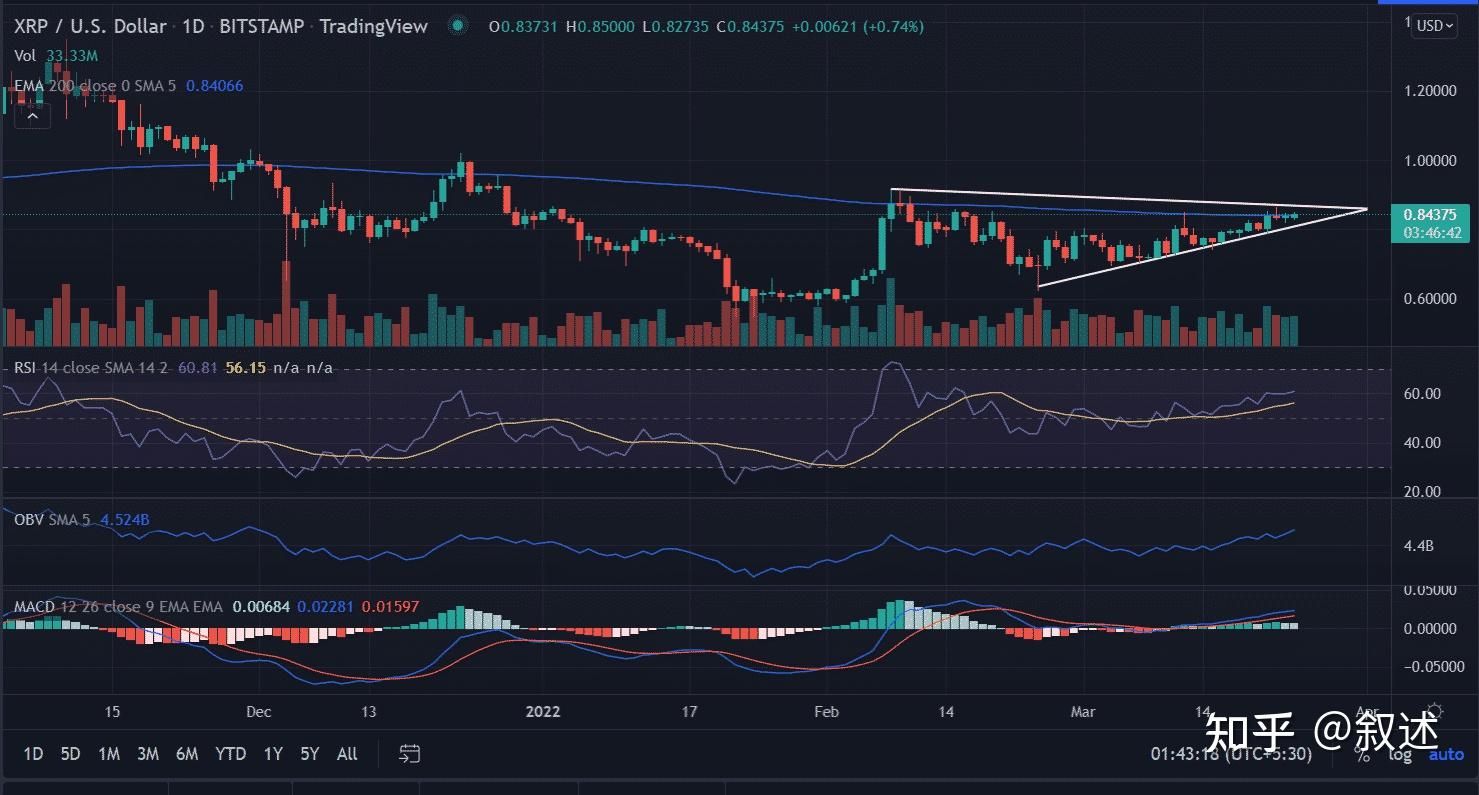Viewport: 1479px width, 795px height.
Task: Show the All time range
Action: (347, 754)
